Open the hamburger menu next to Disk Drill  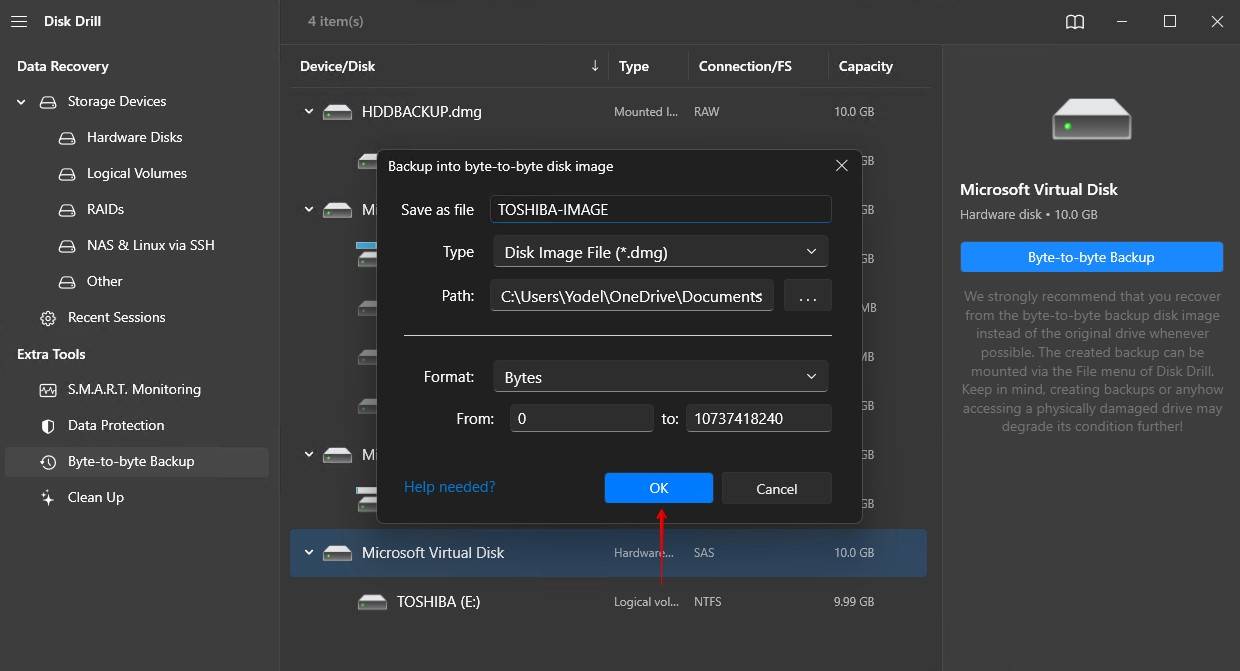[18, 21]
